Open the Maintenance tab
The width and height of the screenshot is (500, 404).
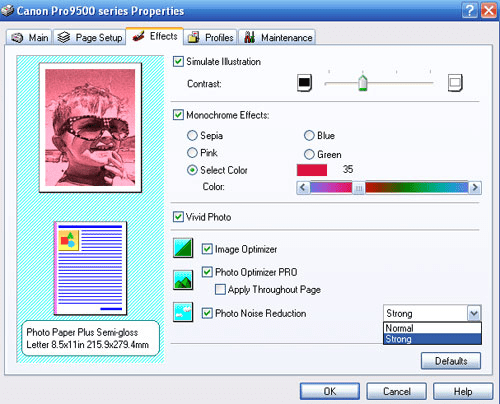coord(277,37)
